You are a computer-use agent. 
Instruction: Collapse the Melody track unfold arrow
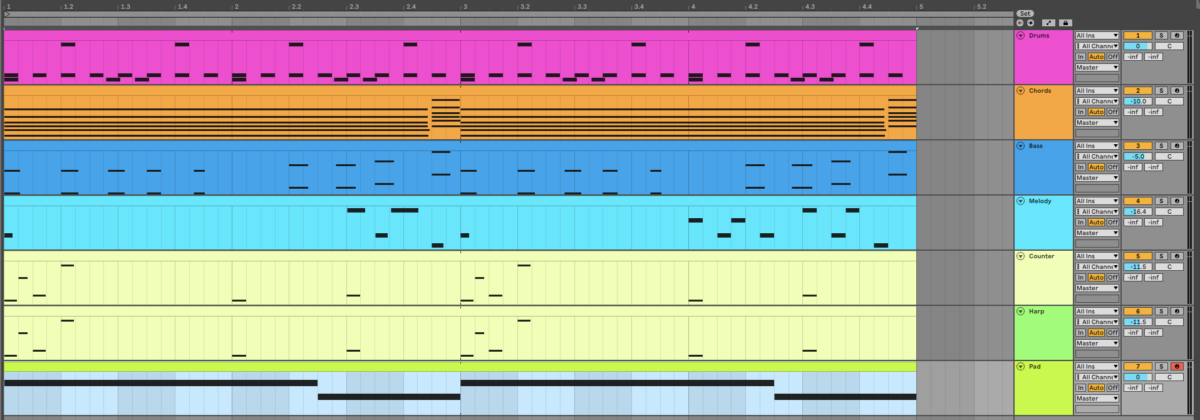[x=1021, y=201]
